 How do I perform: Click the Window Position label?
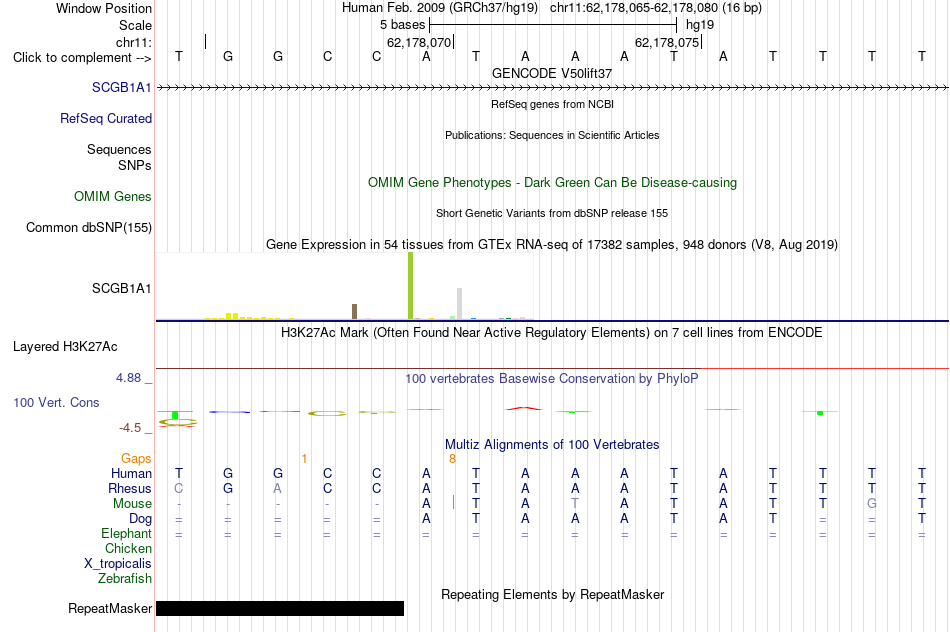pyautogui.click(x=104, y=8)
